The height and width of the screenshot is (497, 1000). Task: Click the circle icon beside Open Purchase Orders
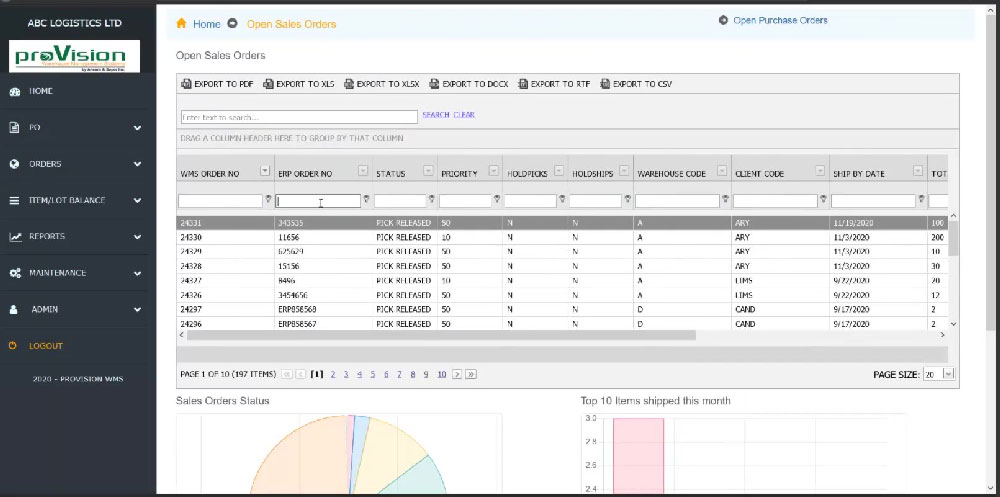(x=723, y=20)
